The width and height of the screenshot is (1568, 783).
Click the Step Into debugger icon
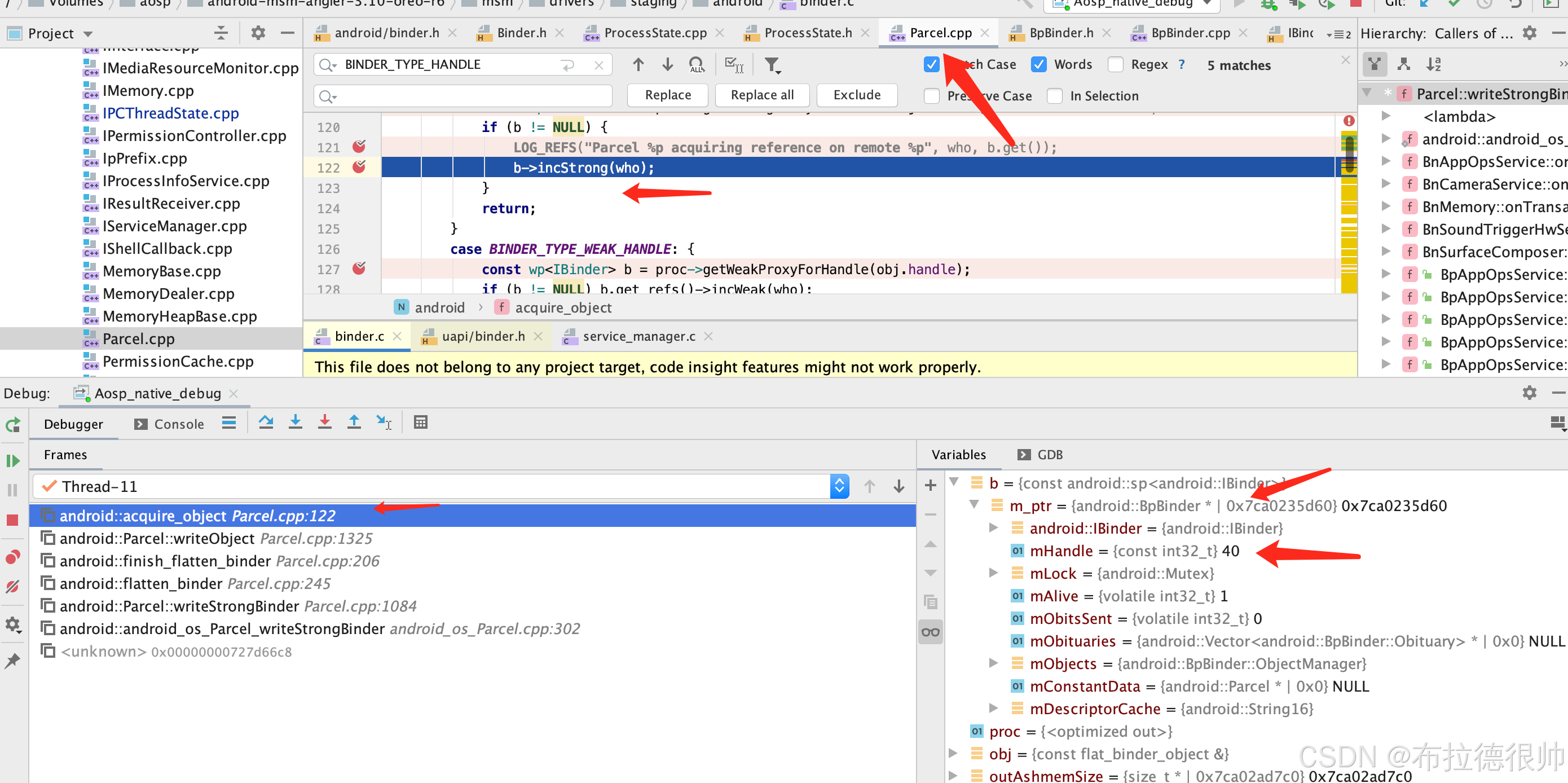tap(295, 423)
